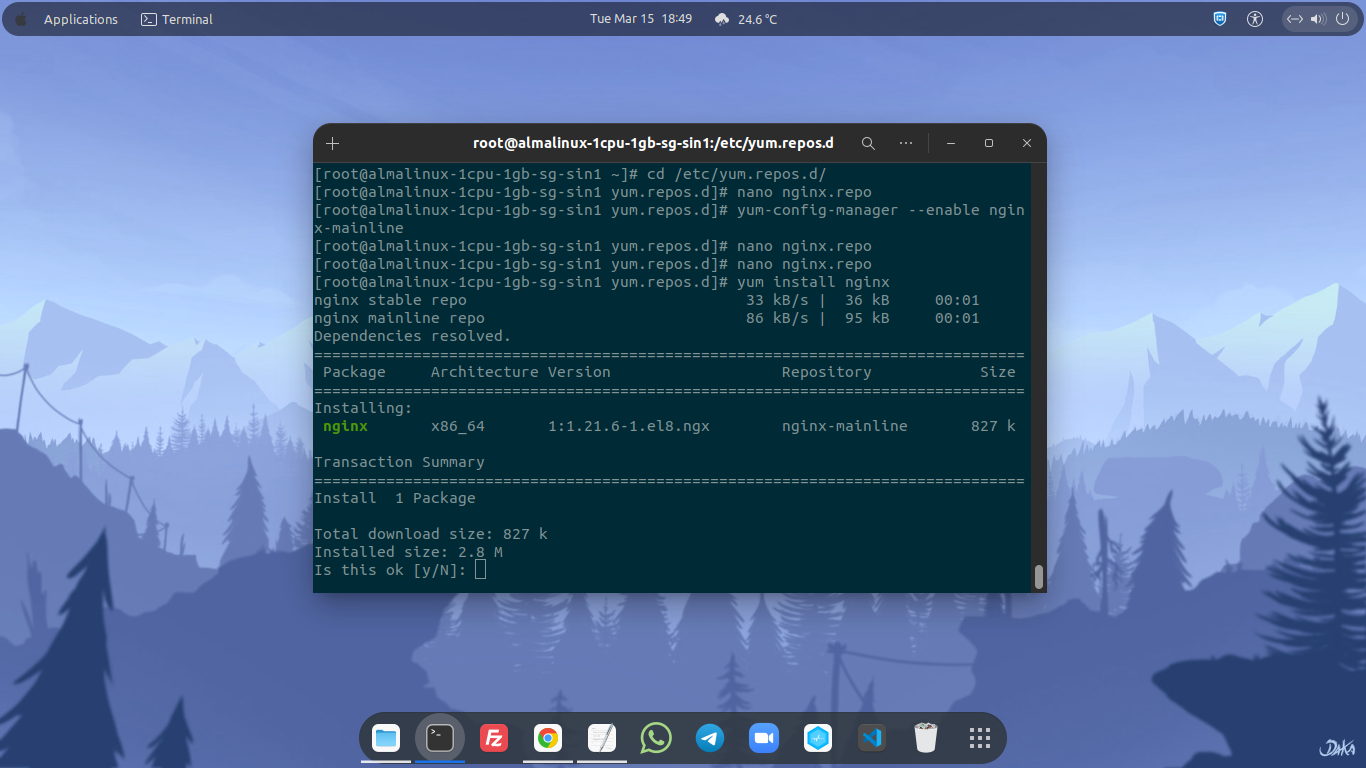
Task: Open Files manager from the dock
Action: coord(386,738)
